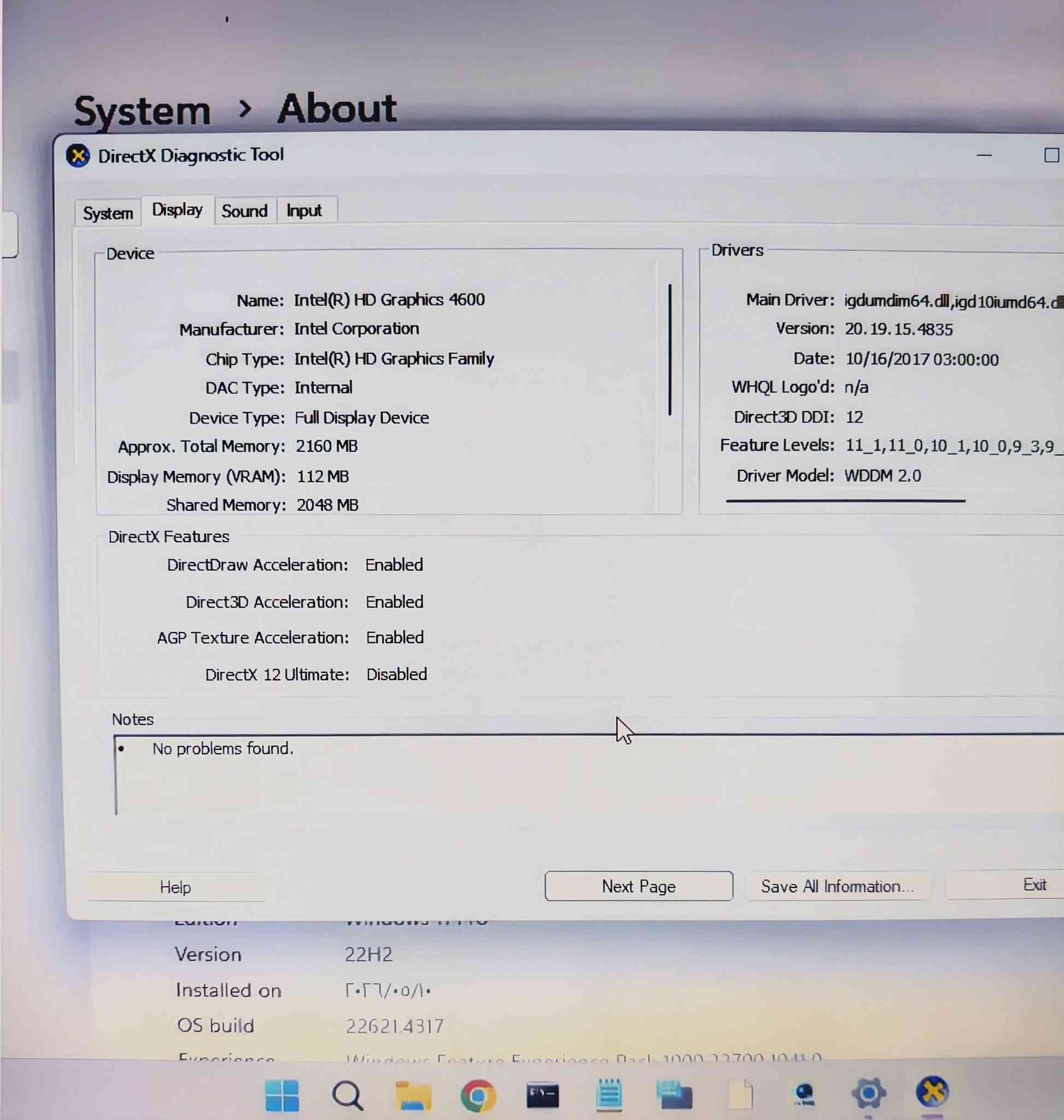The width and height of the screenshot is (1064, 1120).
Task: Maximize the DirectX Diagnostic Tool window
Action: (x=1051, y=155)
